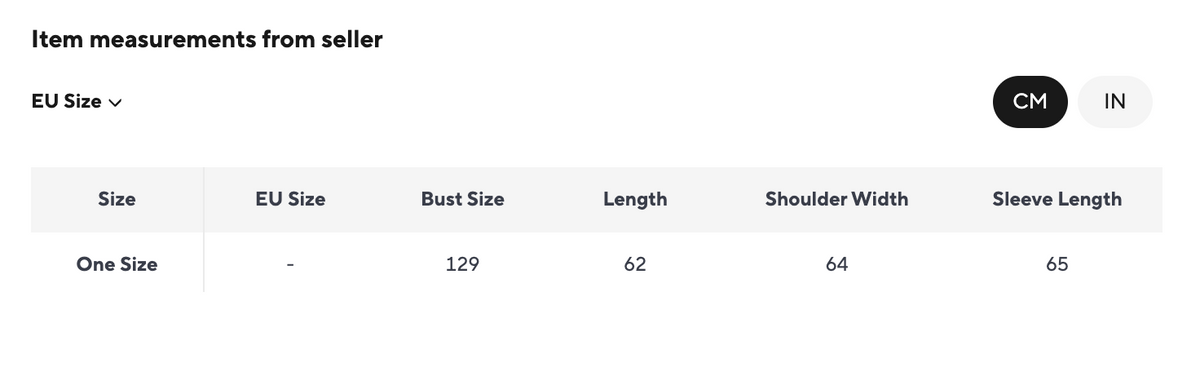Image resolution: width=1200 pixels, height=385 pixels.
Task: Switch measurements to CM
Action: click(x=1030, y=101)
